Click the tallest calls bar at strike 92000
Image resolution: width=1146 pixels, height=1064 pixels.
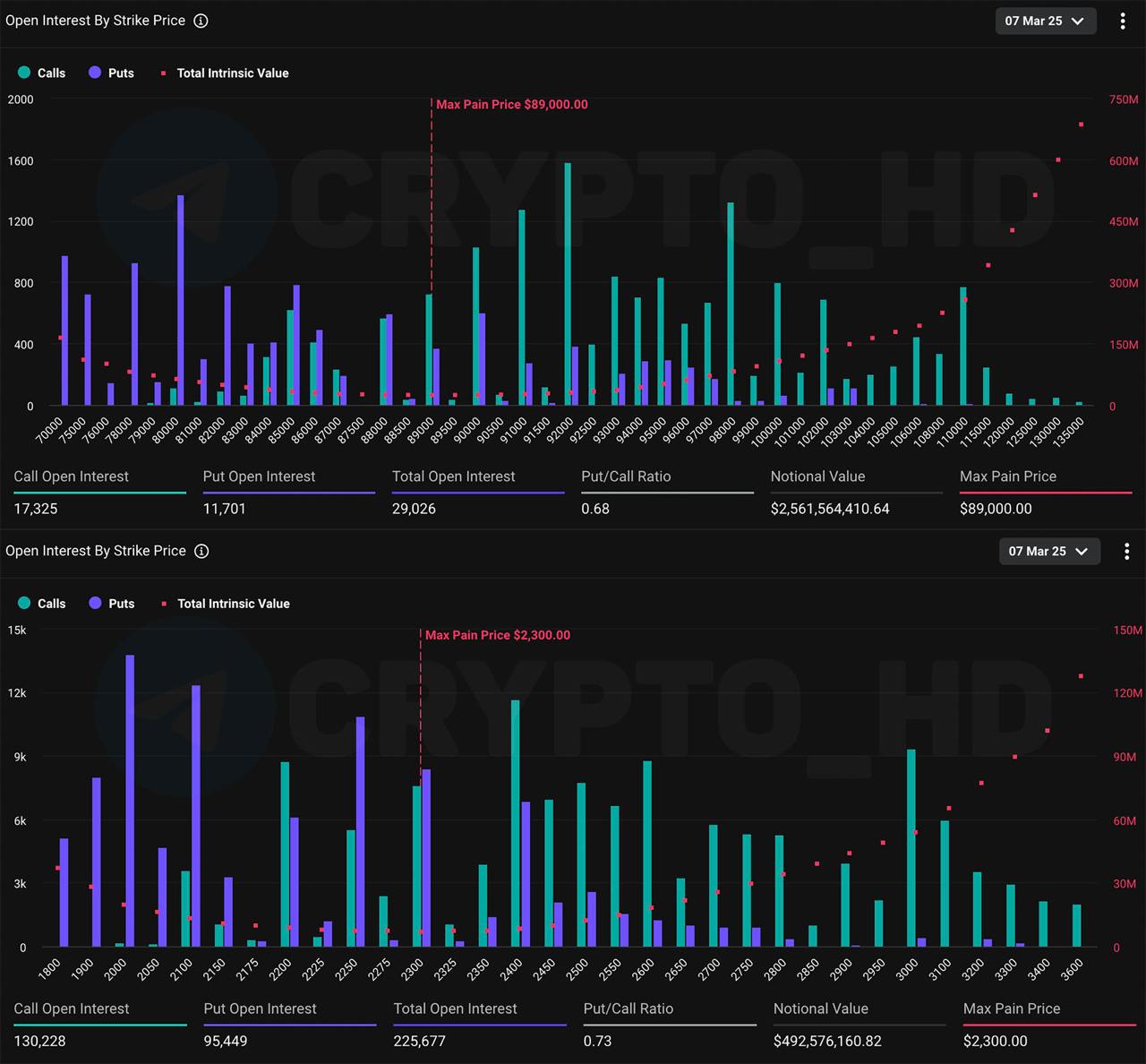pos(568,285)
